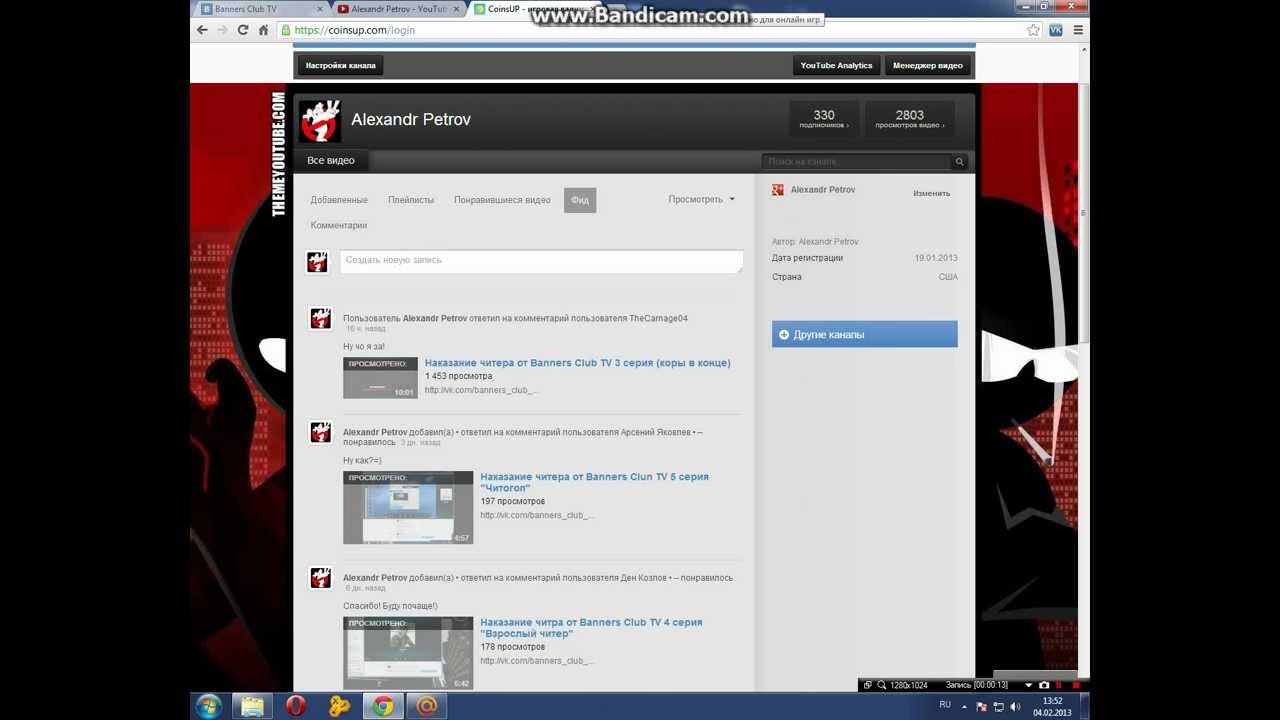Click the taskbar clock showing 13:52
This screenshot has width=1280, height=720.
1052,706
